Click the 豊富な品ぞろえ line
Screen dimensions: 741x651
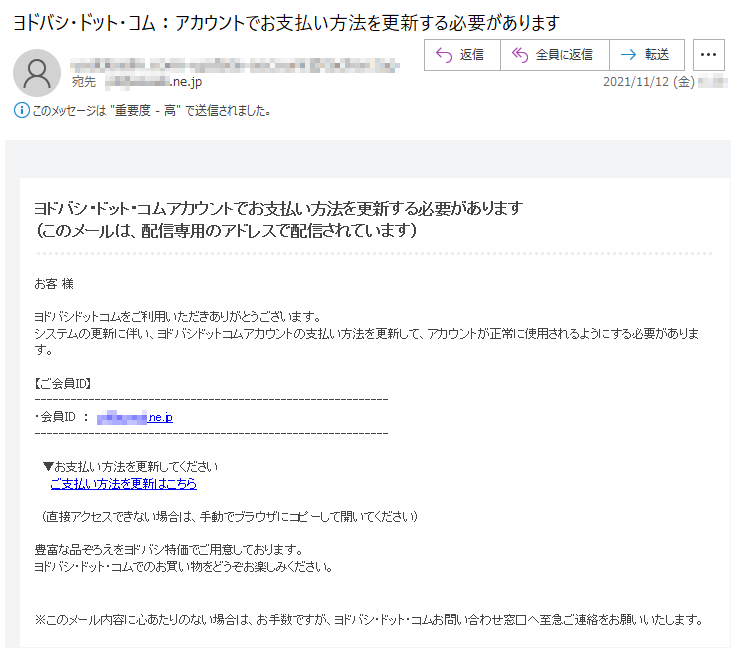pos(169,550)
